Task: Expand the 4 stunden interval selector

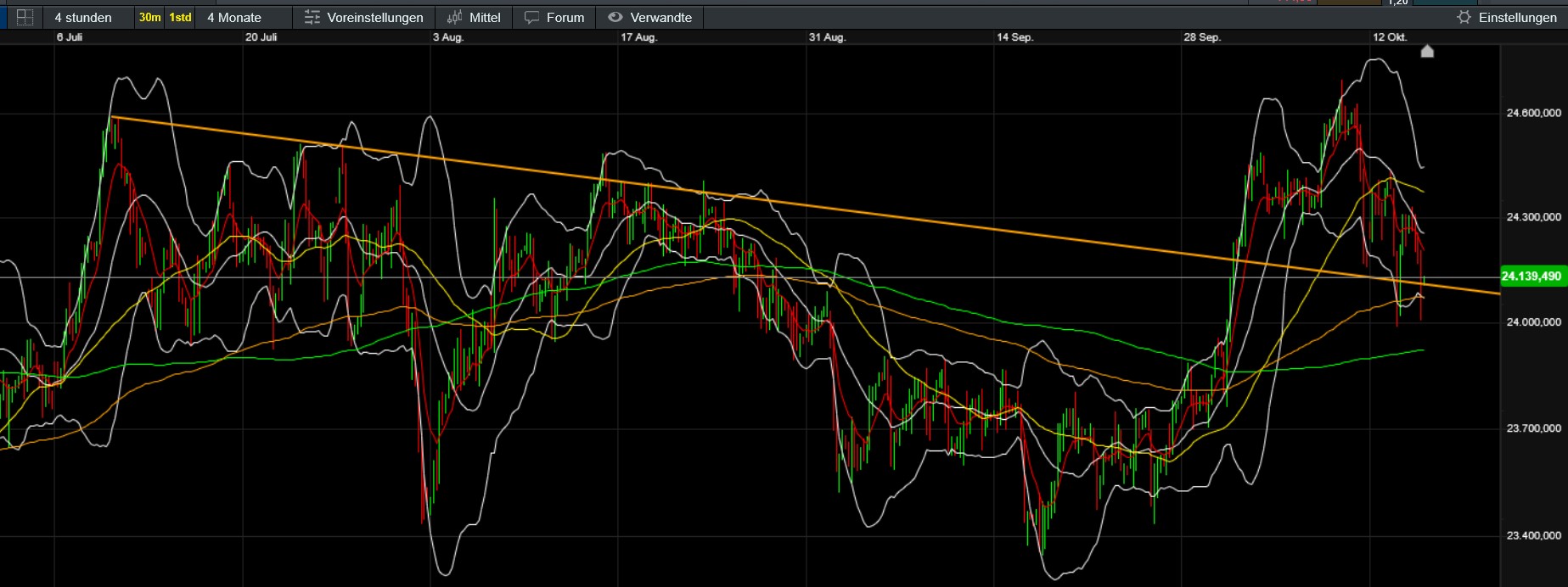Action: 82,17
